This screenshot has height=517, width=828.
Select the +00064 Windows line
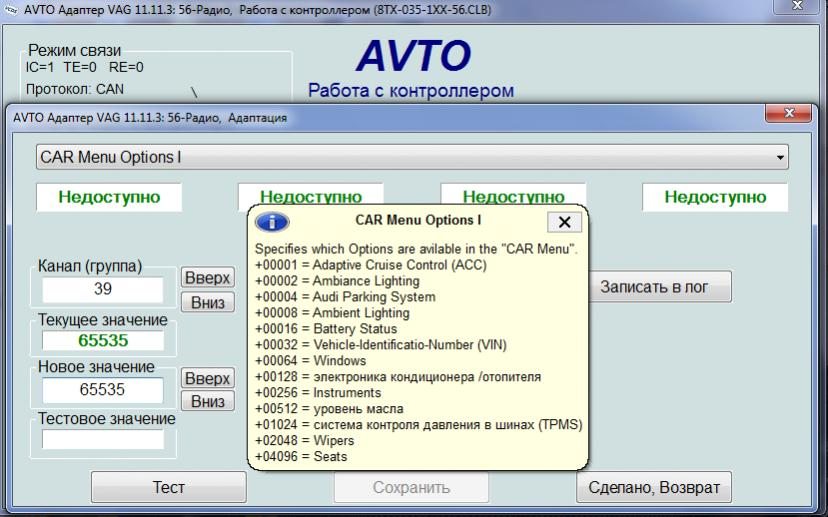point(310,361)
